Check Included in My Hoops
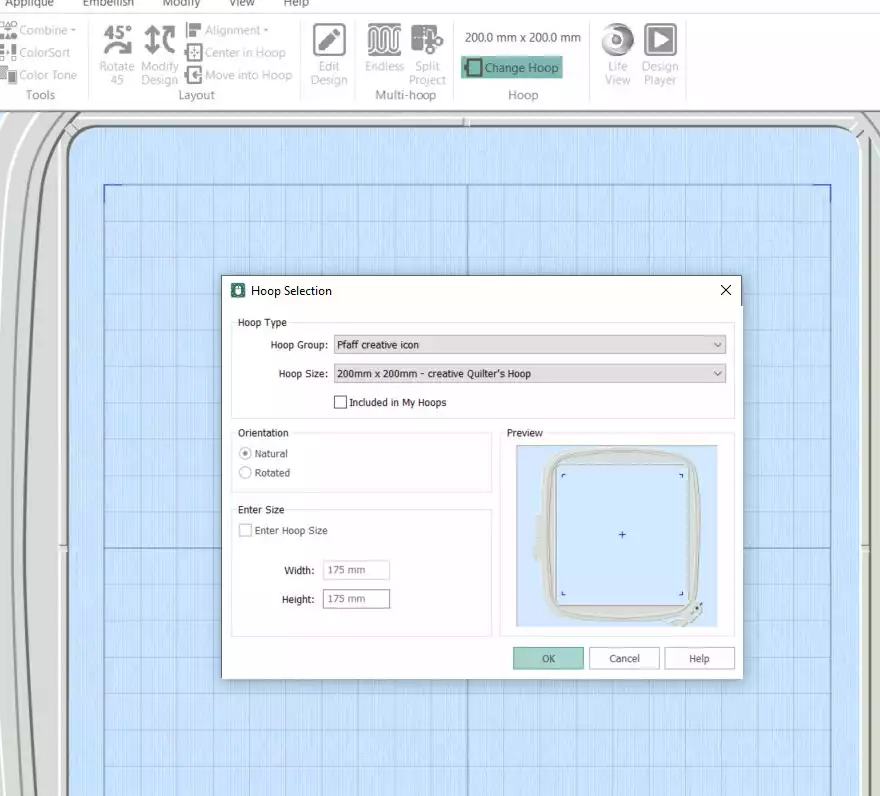This screenshot has width=880, height=796. coord(340,402)
